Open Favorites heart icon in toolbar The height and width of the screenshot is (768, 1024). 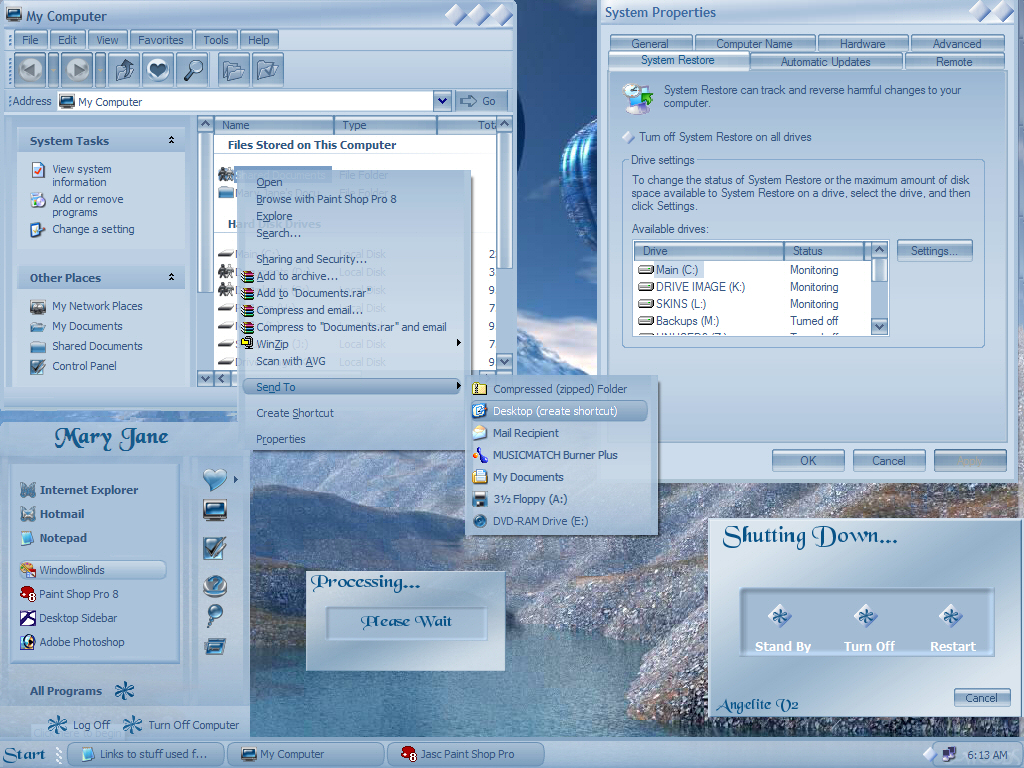click(158, 69)
